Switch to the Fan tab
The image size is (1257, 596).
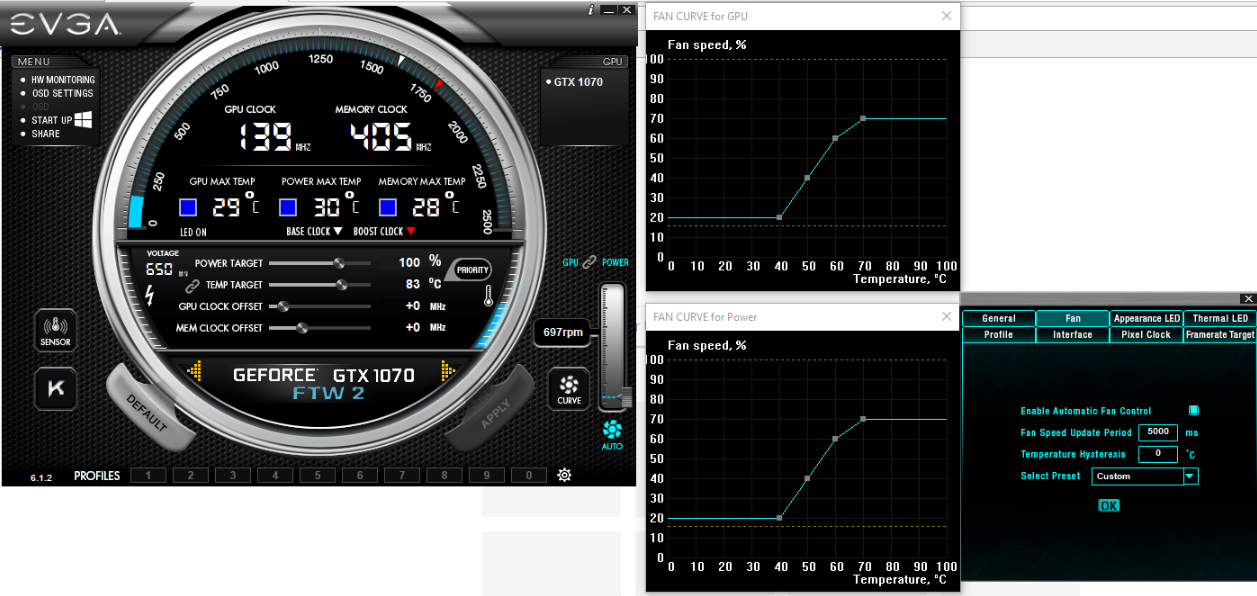1073,318
